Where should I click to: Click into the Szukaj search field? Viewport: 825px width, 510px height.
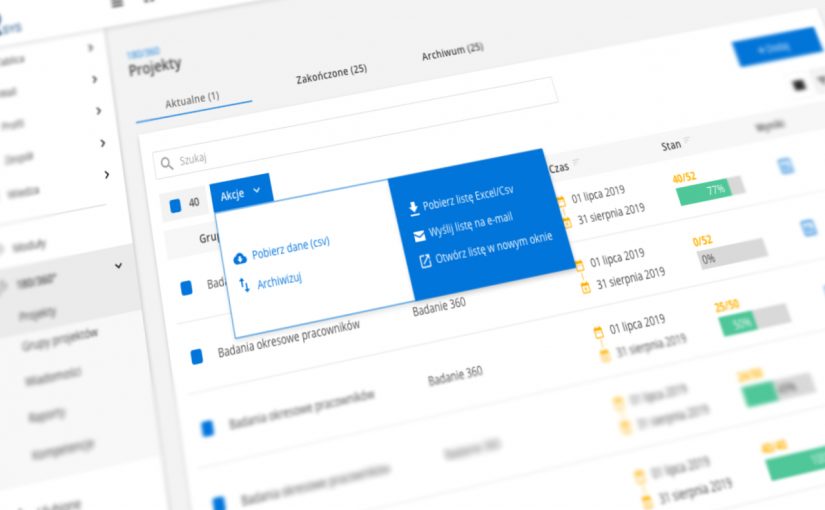(350, 150)
